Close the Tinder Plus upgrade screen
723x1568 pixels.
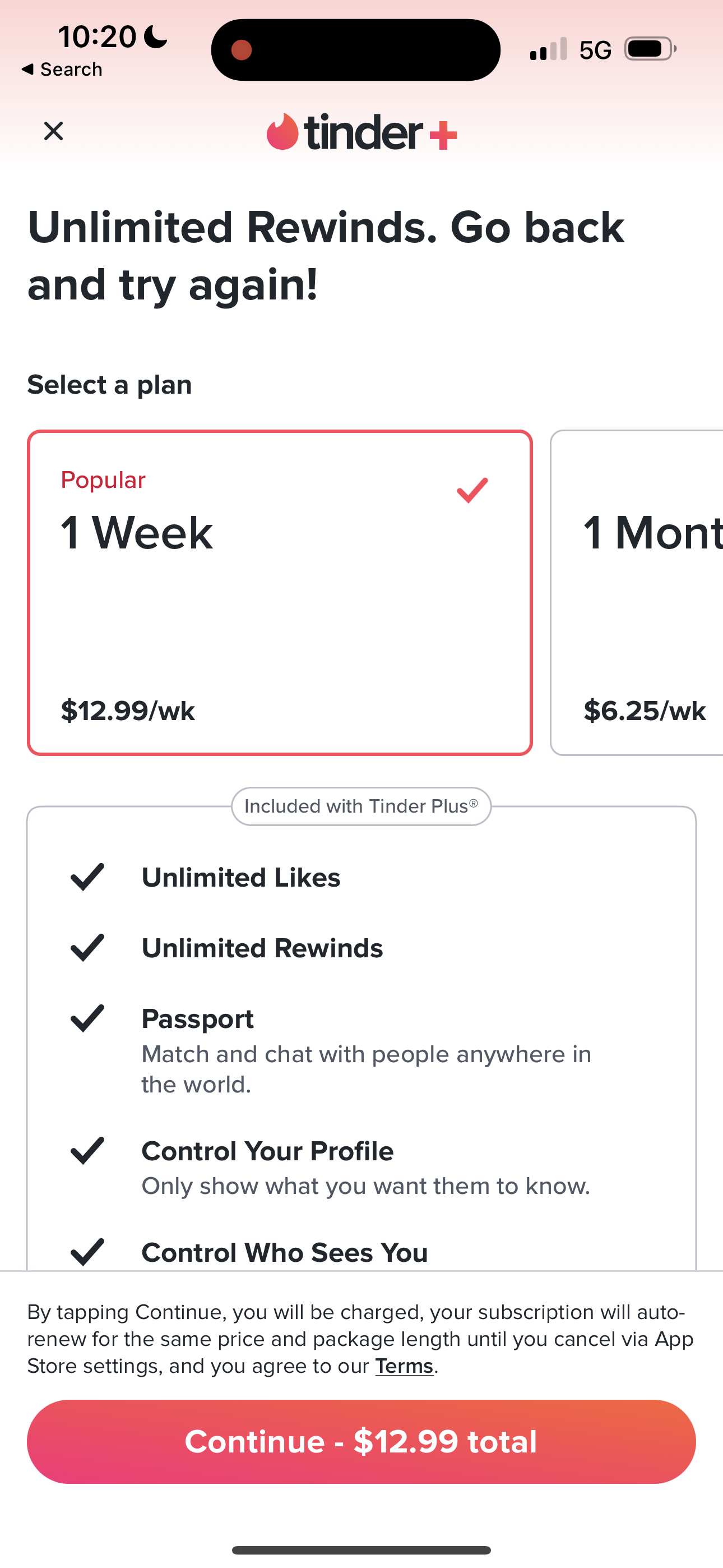[x=54, y=131]
